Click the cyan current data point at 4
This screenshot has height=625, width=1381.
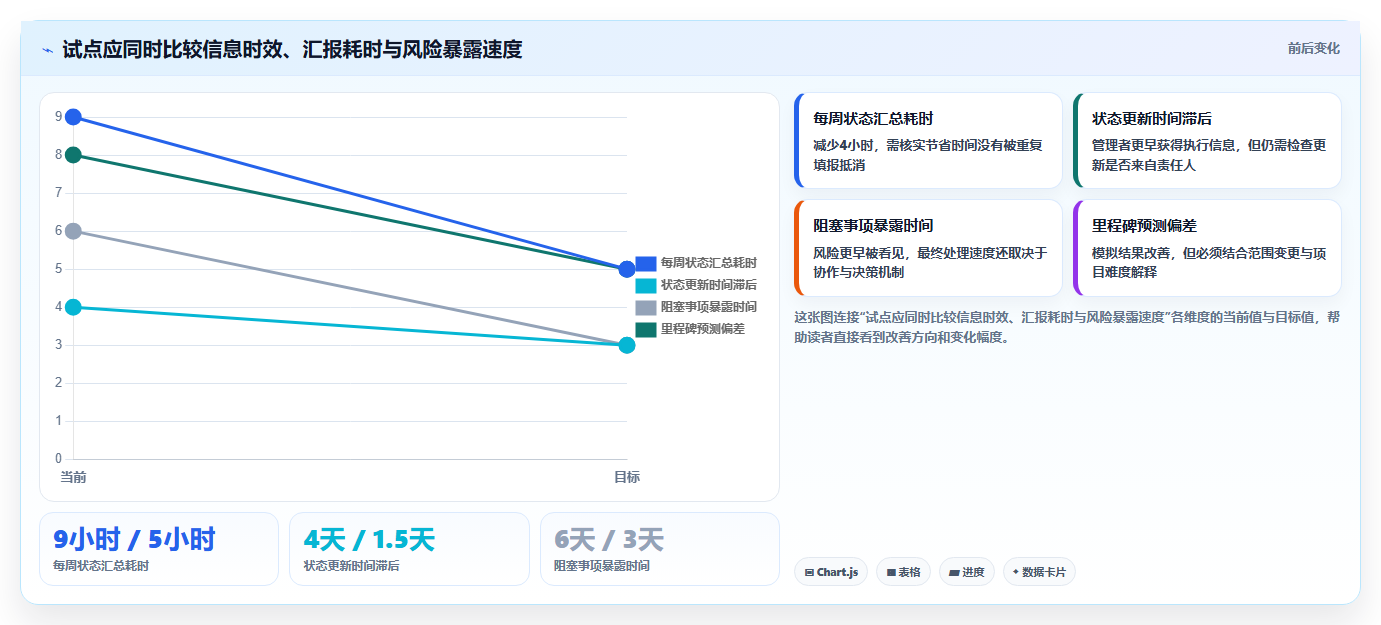point(73,307)
